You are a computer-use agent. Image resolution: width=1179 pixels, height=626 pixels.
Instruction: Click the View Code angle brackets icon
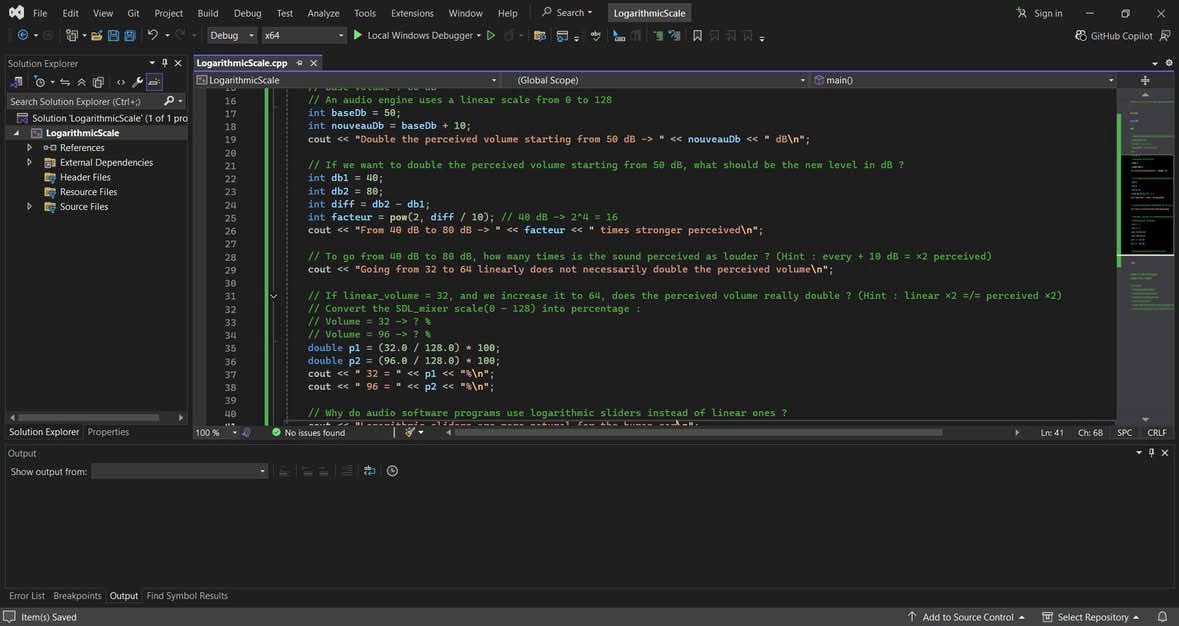[120, 82]
